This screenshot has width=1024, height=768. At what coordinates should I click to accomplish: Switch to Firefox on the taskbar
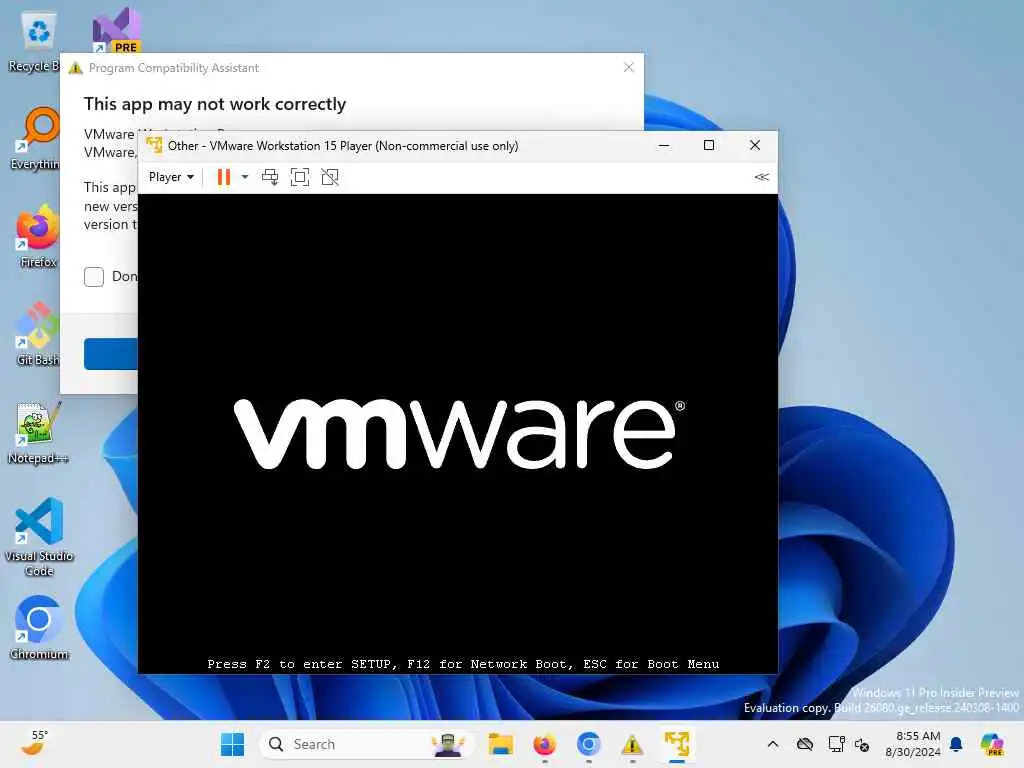point(545,744)
